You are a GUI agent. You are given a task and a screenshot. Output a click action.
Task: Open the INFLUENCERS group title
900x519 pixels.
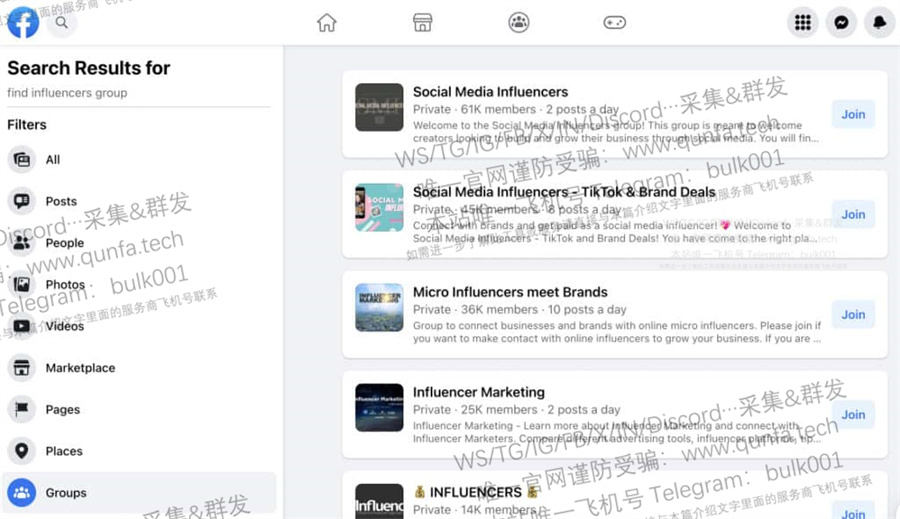476,492
